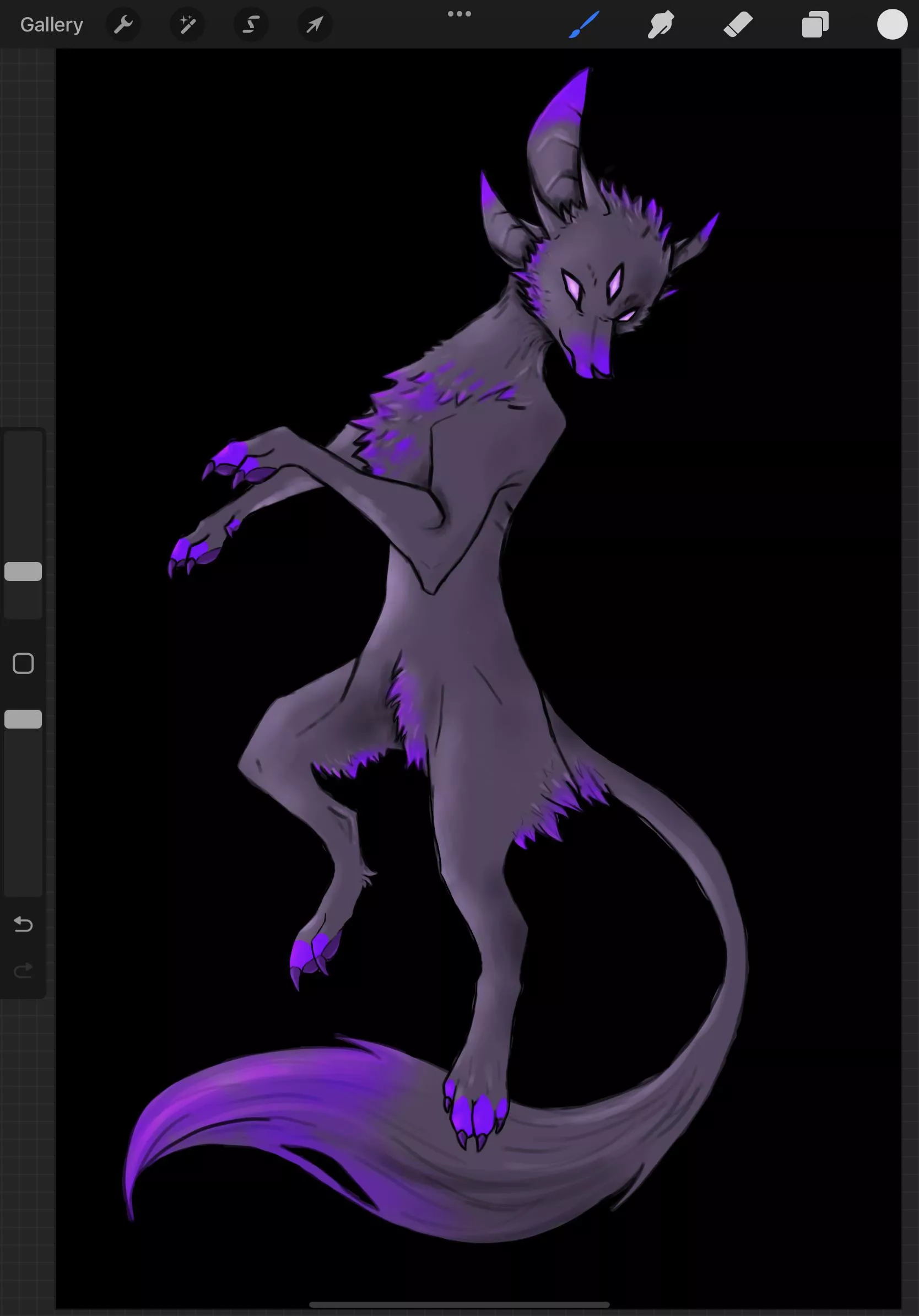Screen dimensions: 919x1316
Task: Tap the brush opacity slider handle
Action: pyautogui.click(x=23, y=719)
